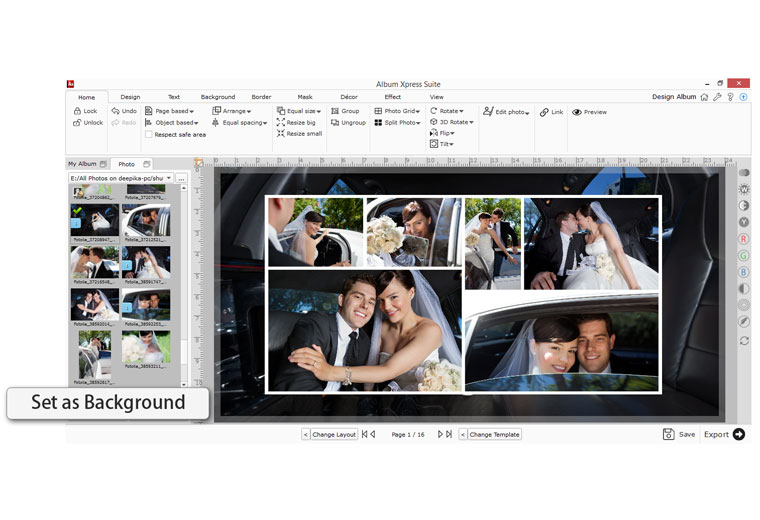
Task: Click the Unlock button
Action: (88, 123)
